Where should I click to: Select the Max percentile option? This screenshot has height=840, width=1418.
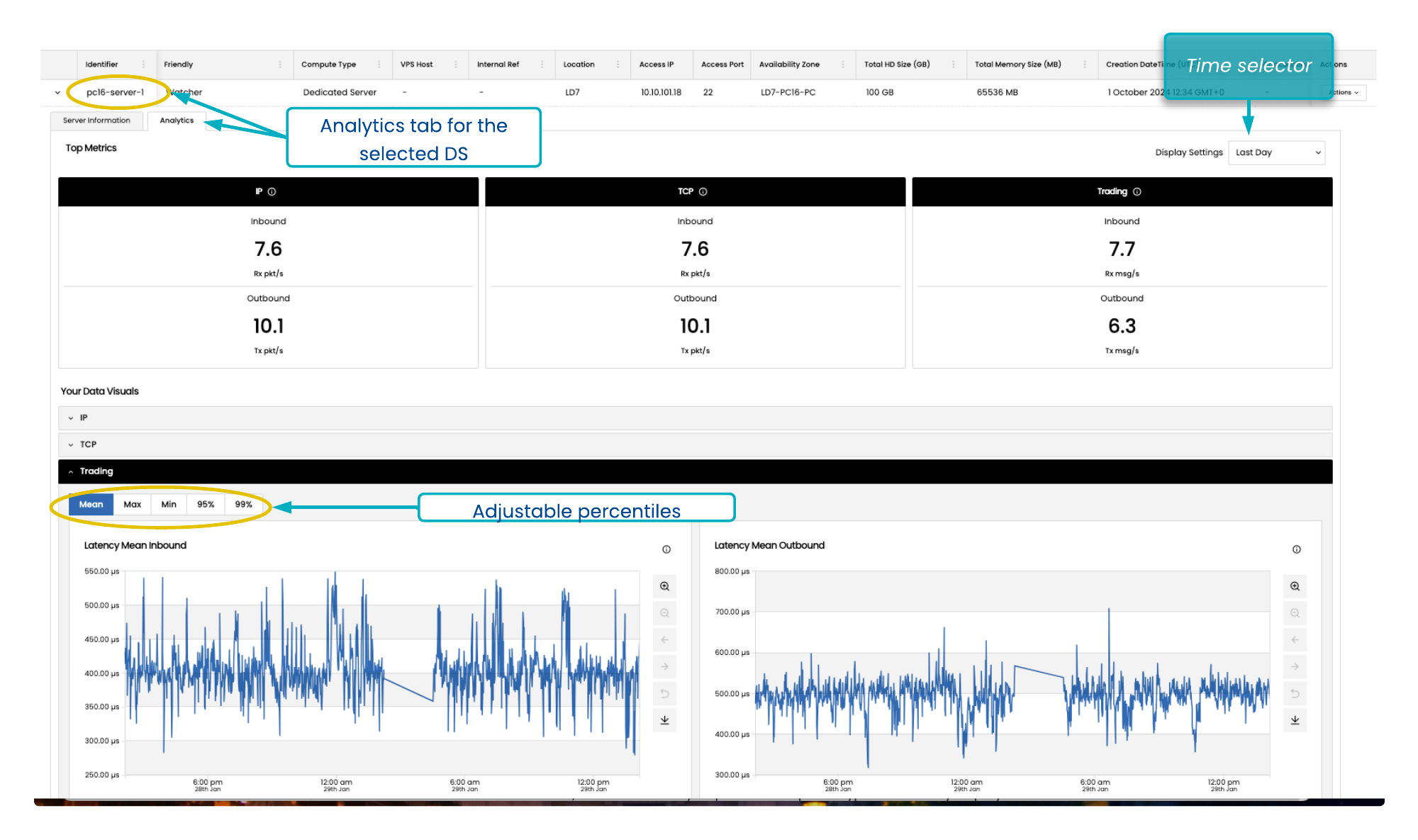pyautogui.click(x=132, y=504)
